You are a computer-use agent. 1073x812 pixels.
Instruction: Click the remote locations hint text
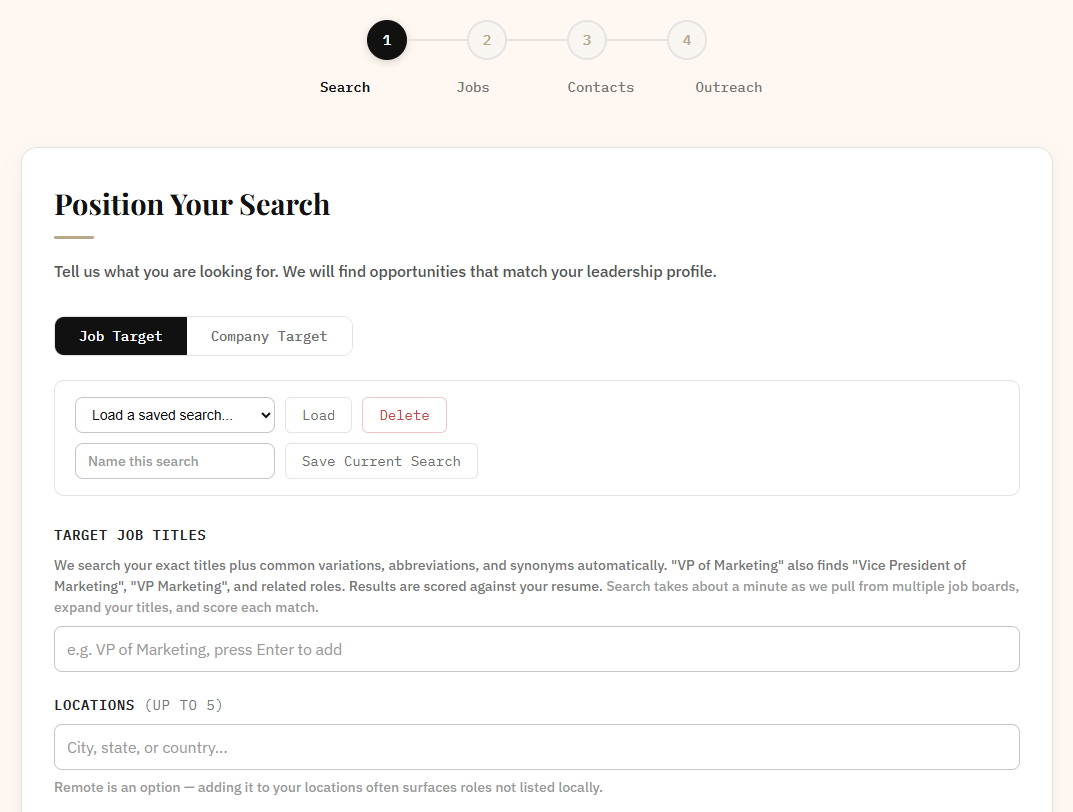click(x=328, y=787)
